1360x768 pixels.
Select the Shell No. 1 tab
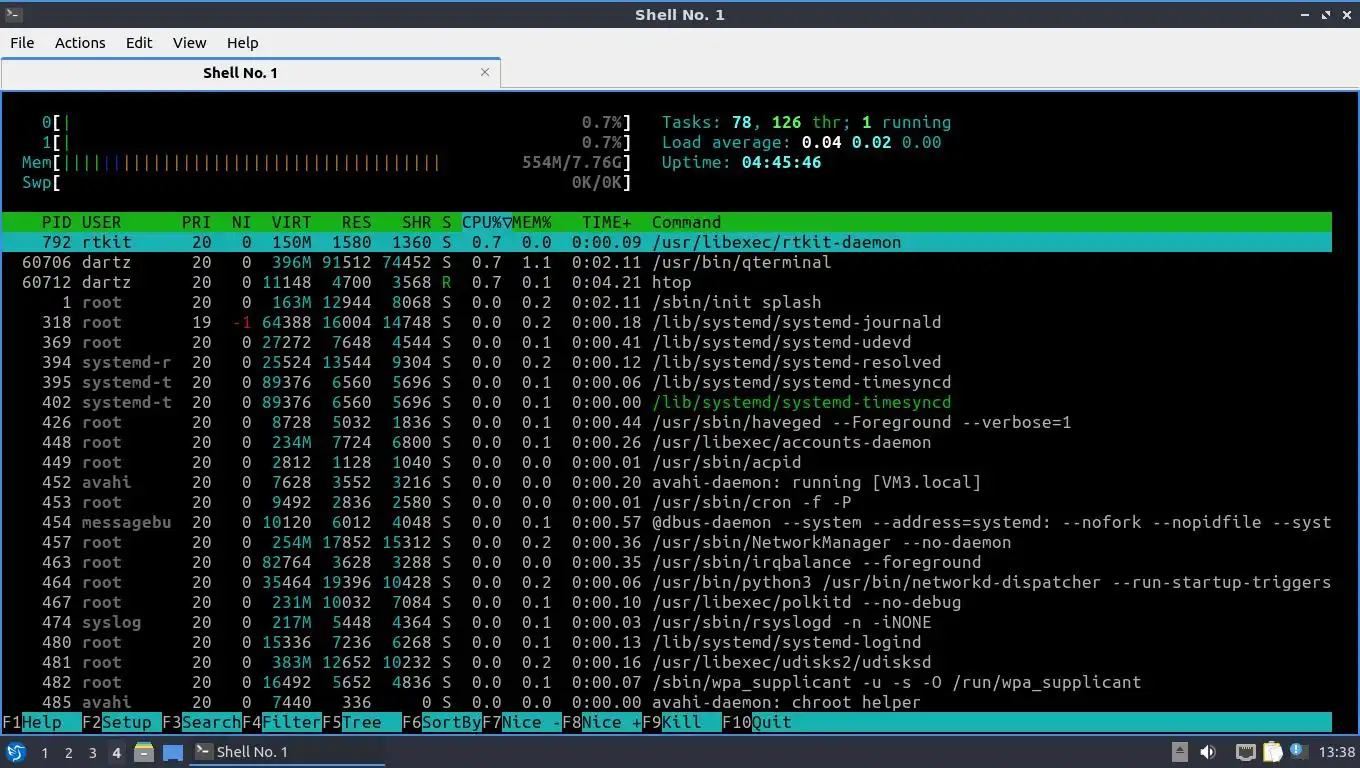pyautogui.click(x=250, y=72)
